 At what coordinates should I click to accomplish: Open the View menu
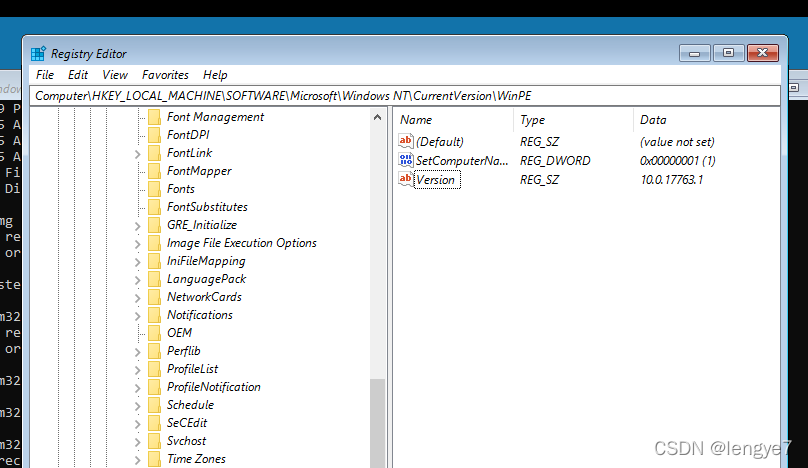pyautogui.click(x=114, y=75)
